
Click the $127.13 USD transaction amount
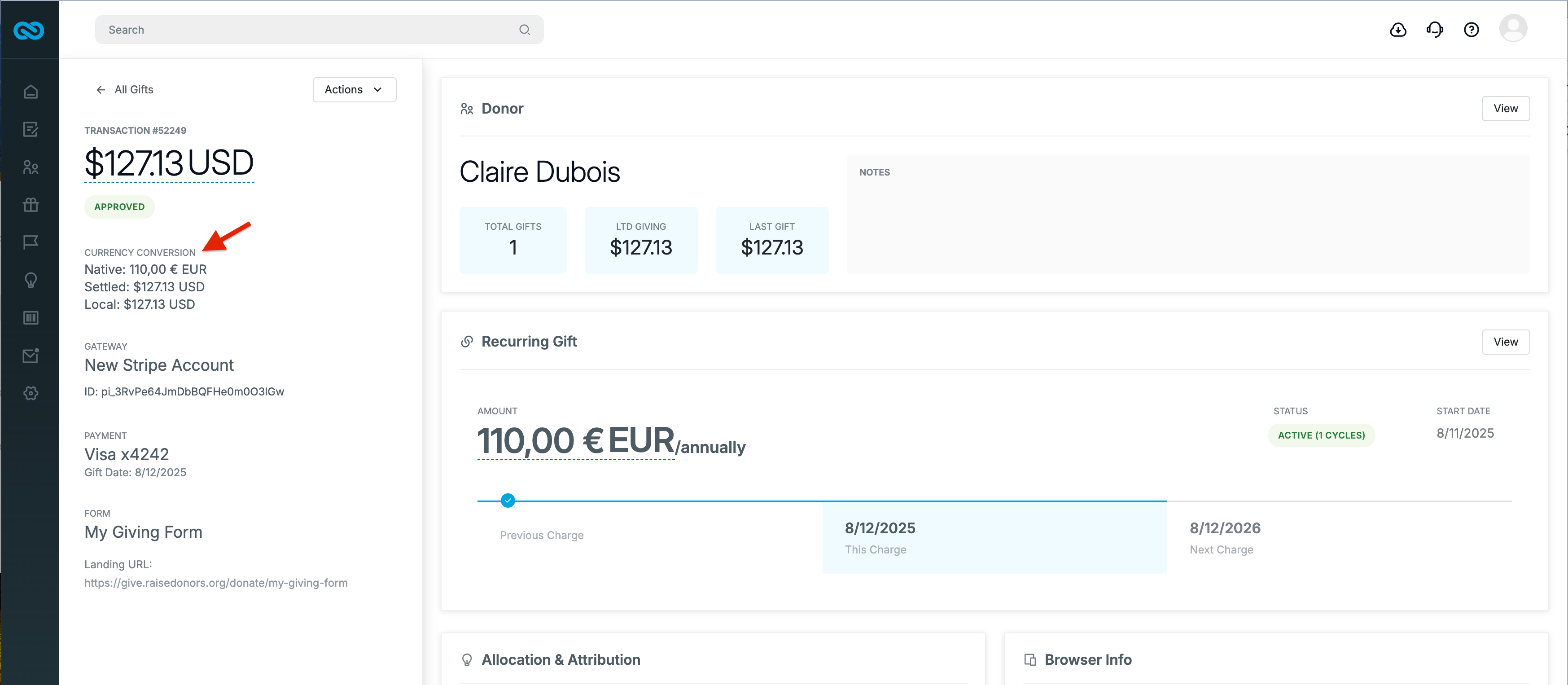click(169, 162)
